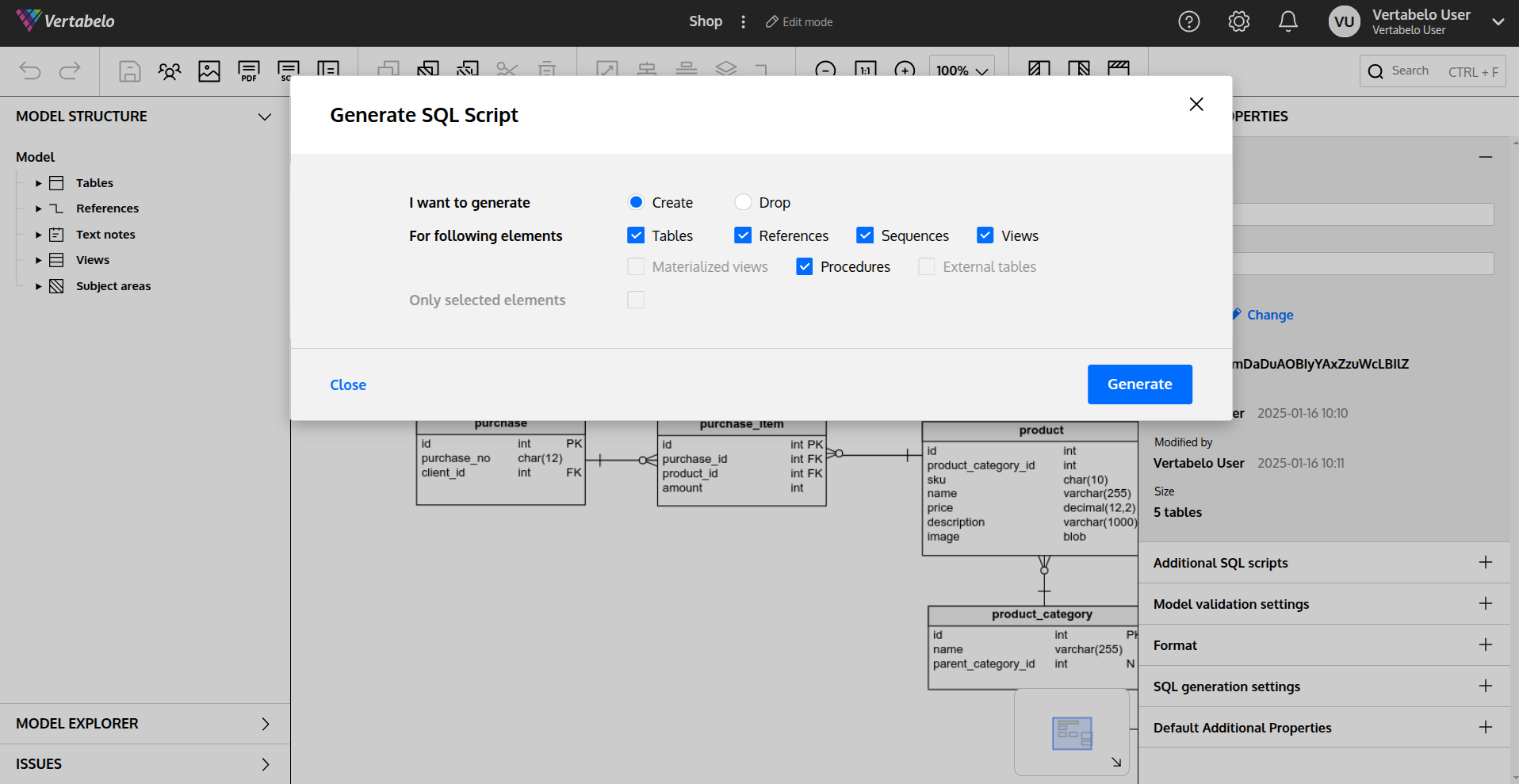This screenshot has height=784, width=1519.
Task: Open the help question mark icon
Action: click(x=1188, y=21)
